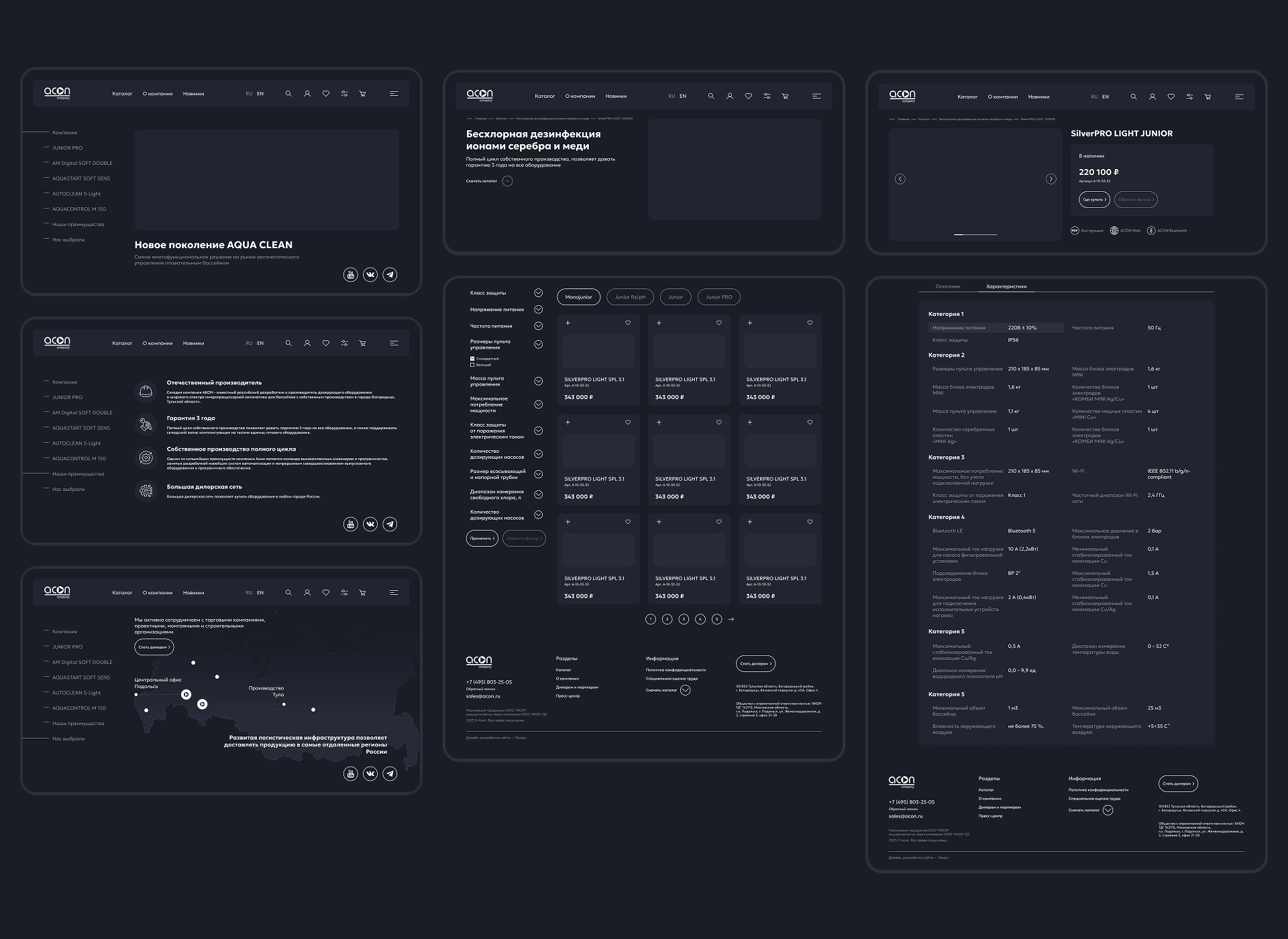1288x939 pixels.
Task: Go to next product image arrow
Action: click(x=1051, y=179)
